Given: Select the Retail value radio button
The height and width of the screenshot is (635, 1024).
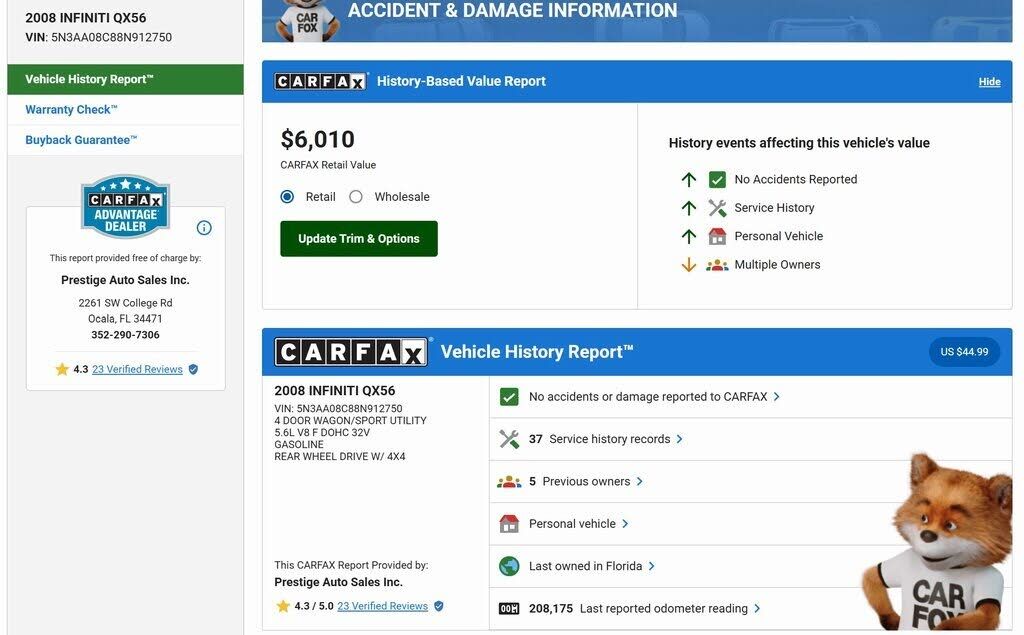Looking at the screenshot, I should 287,197.
